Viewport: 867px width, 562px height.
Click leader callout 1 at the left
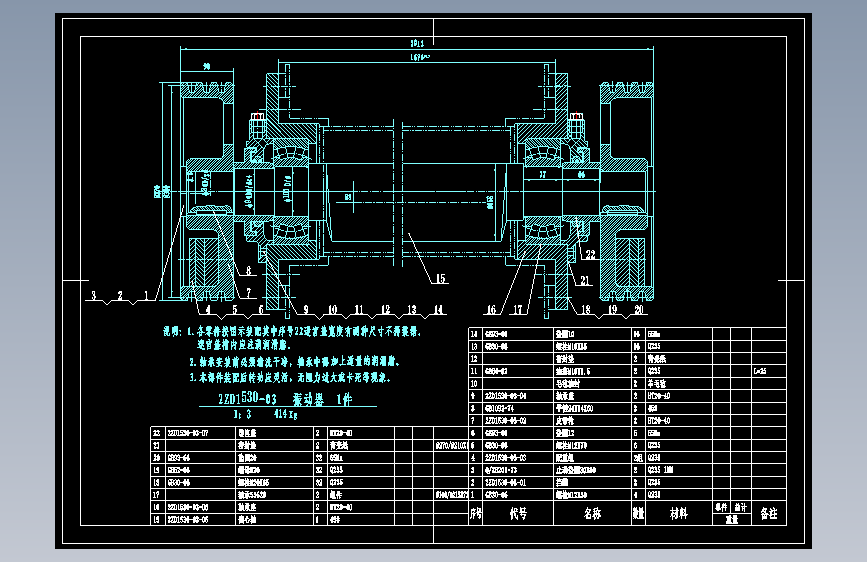click(147, 296)
